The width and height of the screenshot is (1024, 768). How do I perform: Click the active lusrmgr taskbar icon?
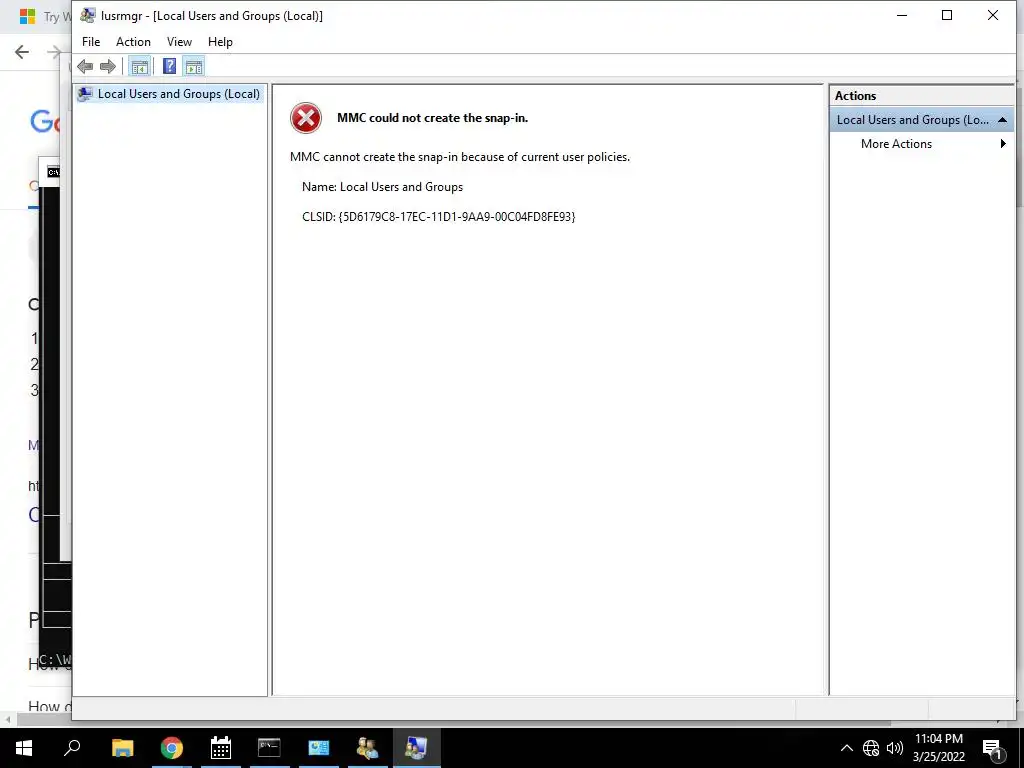coord(417,748)
